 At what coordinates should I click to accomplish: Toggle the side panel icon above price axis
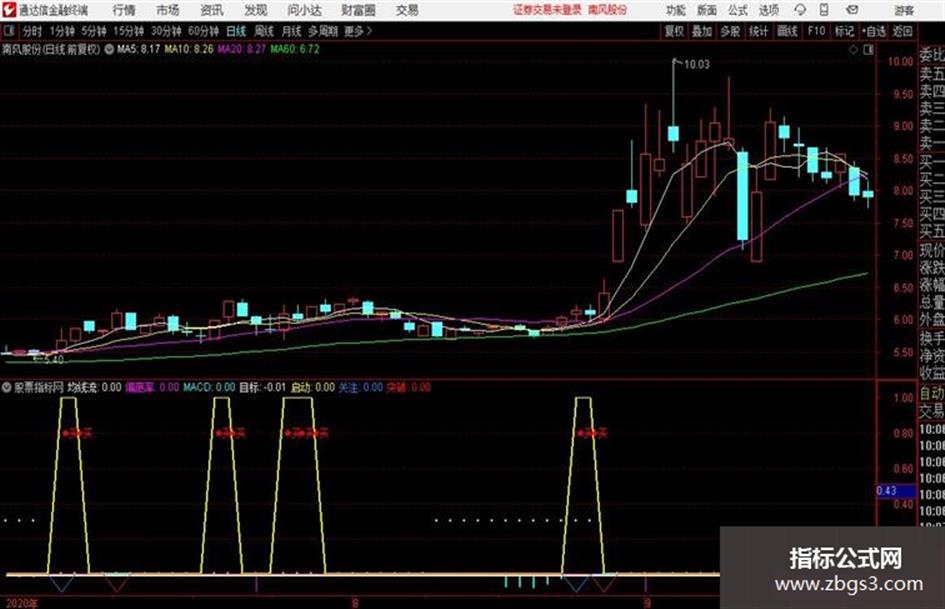coord(868,50)
